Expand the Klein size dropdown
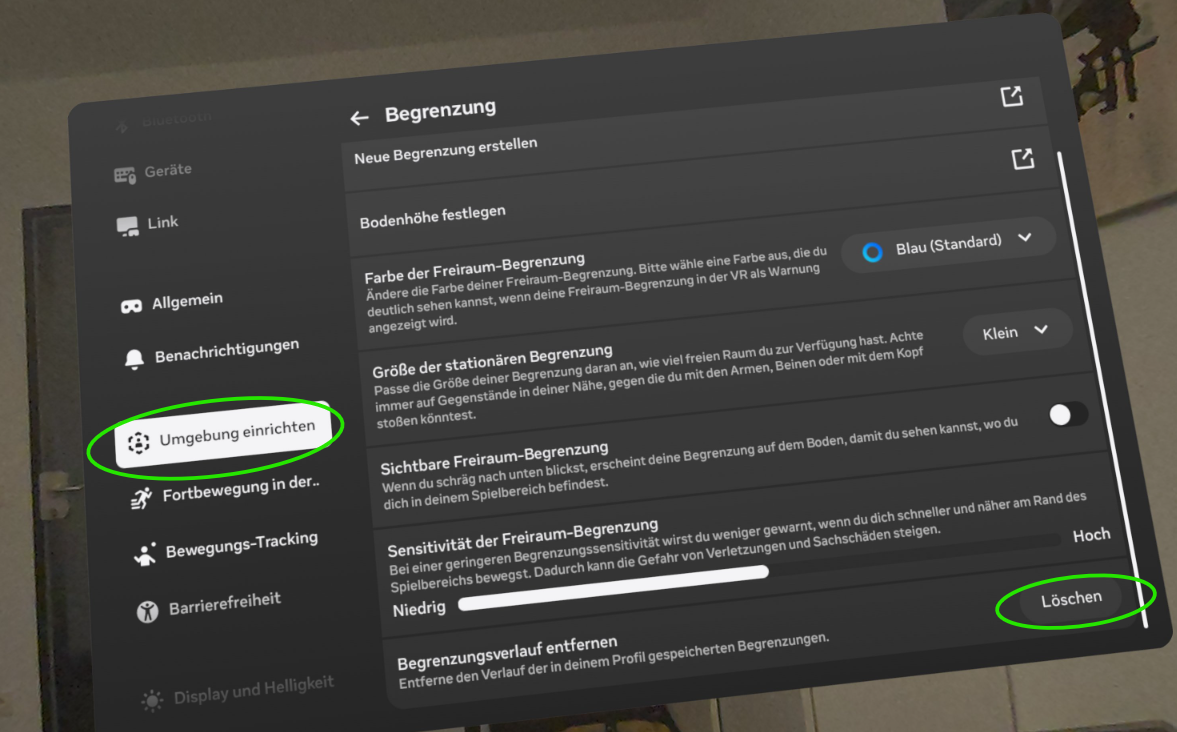Image resolution: width=1177 pixels, height=732 pixels. point(1016,332)
